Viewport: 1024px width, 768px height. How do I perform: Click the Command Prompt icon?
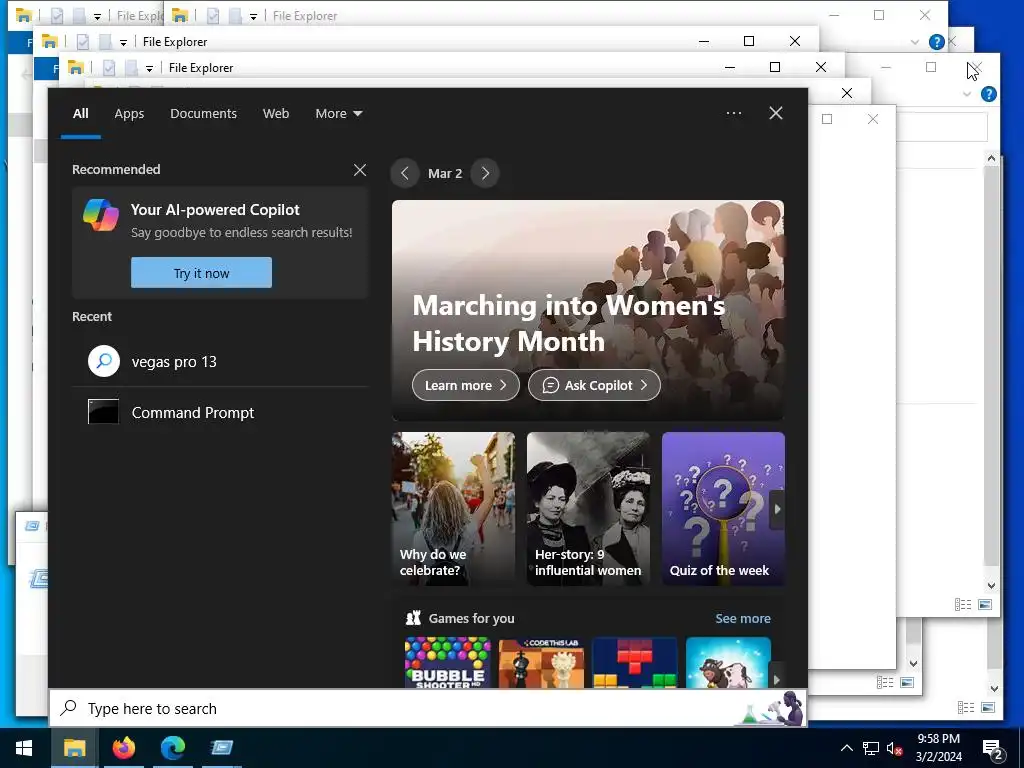coord(103,411)
